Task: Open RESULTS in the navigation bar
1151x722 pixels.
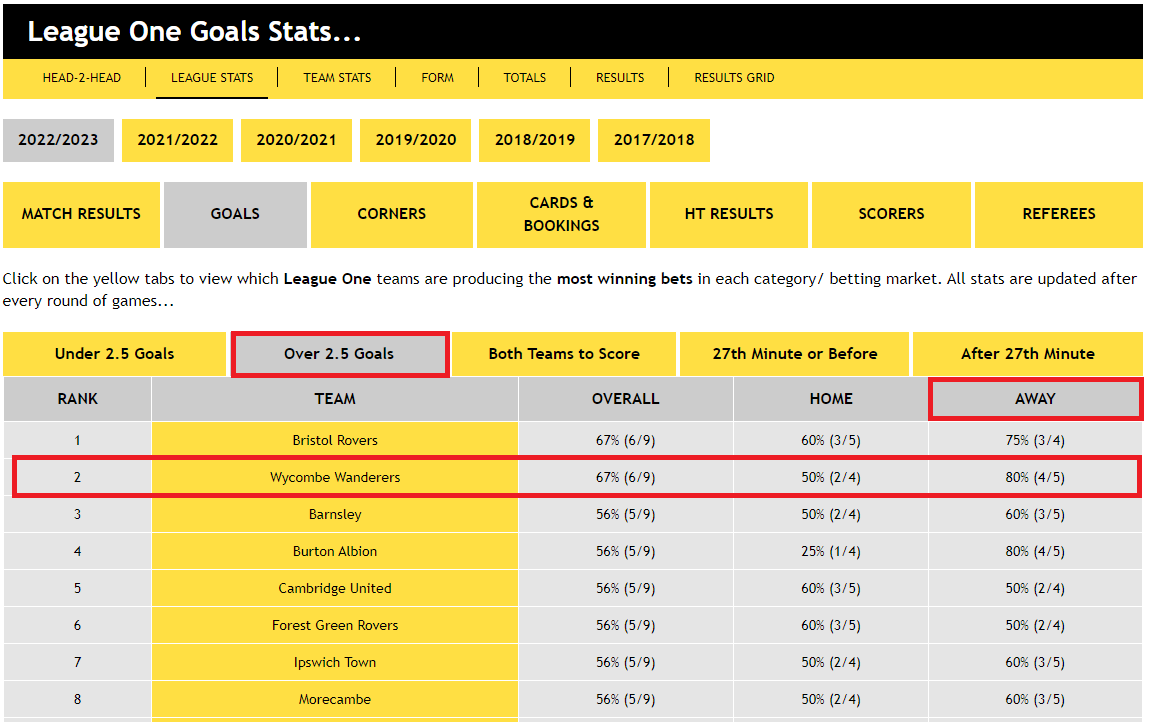Action: click(620, 78)
